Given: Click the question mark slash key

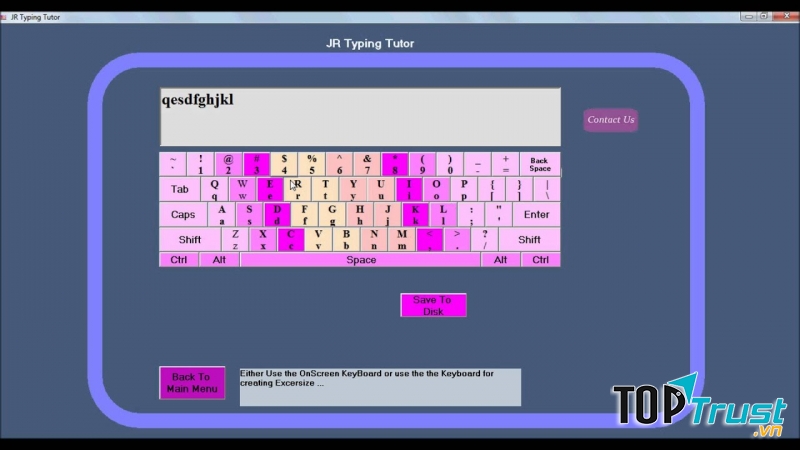Looking at the screenshot, I should (485, 240).
